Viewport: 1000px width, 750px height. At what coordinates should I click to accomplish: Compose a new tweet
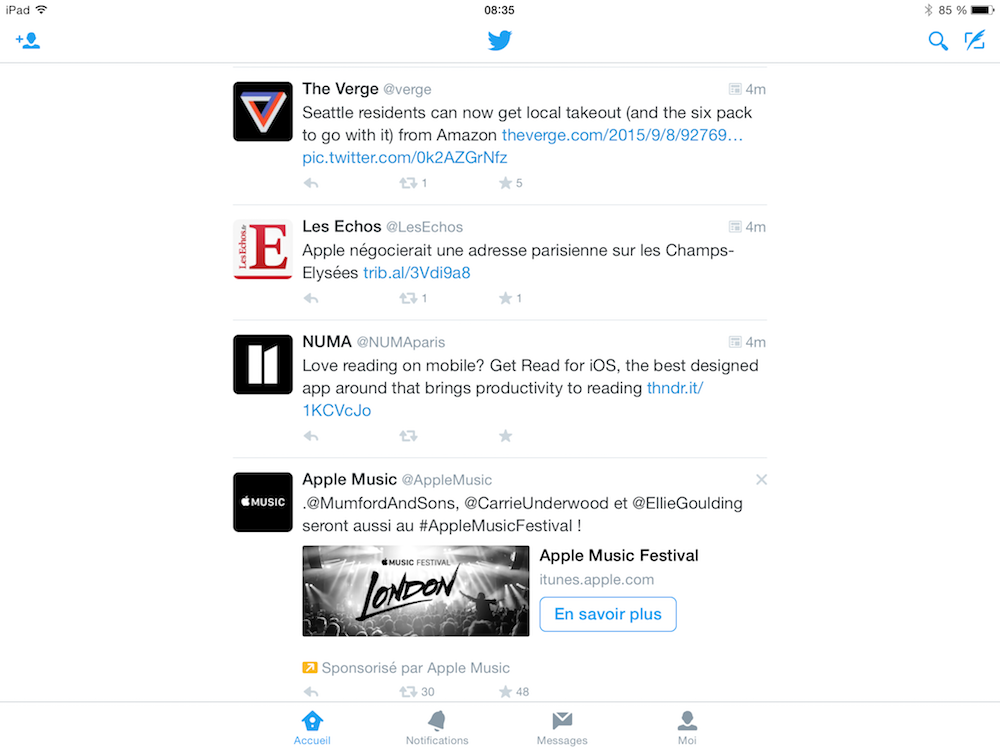975,40
